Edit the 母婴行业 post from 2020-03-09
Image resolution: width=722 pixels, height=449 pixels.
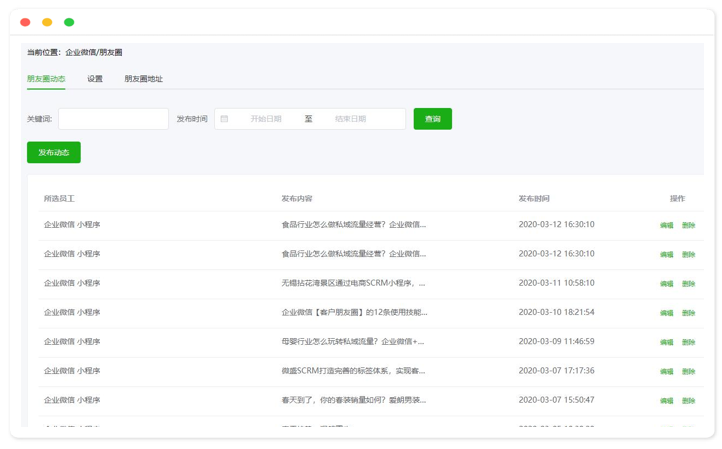tap(666, 342)
